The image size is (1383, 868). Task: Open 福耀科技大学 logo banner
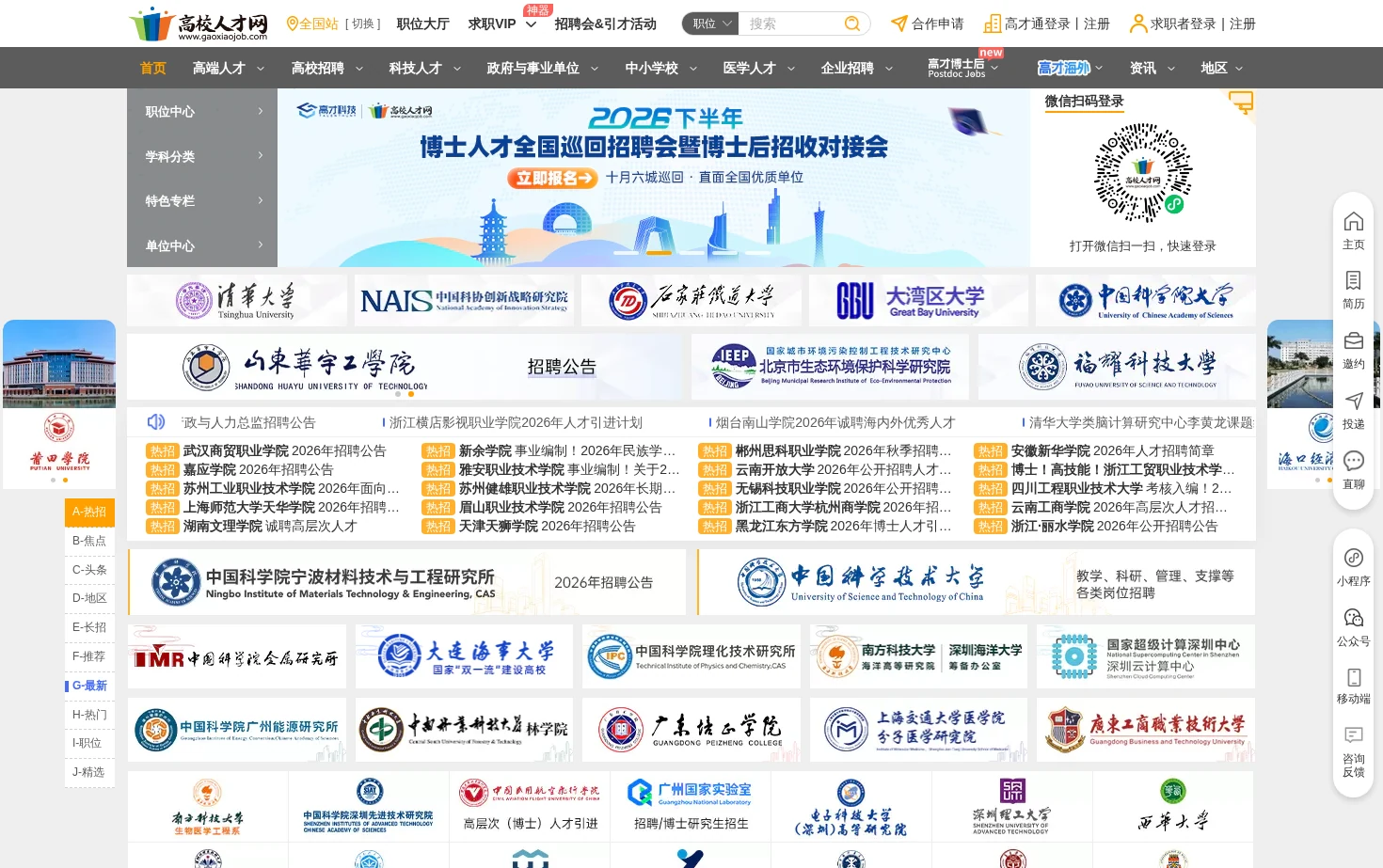pos(1117,367)
